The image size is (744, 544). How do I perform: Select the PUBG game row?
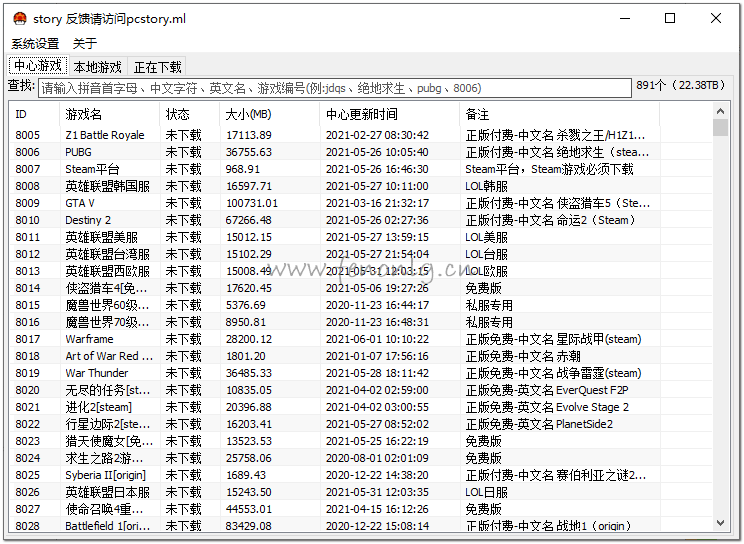[x=361, y=152]
